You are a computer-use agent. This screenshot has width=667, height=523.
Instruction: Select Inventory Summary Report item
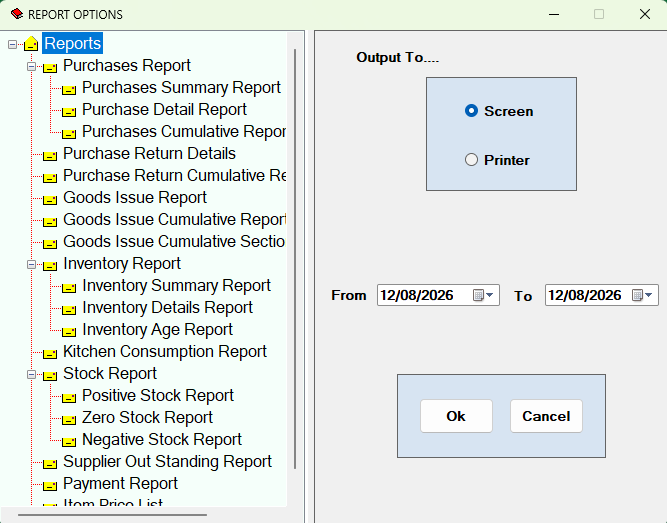pos(177,286)
